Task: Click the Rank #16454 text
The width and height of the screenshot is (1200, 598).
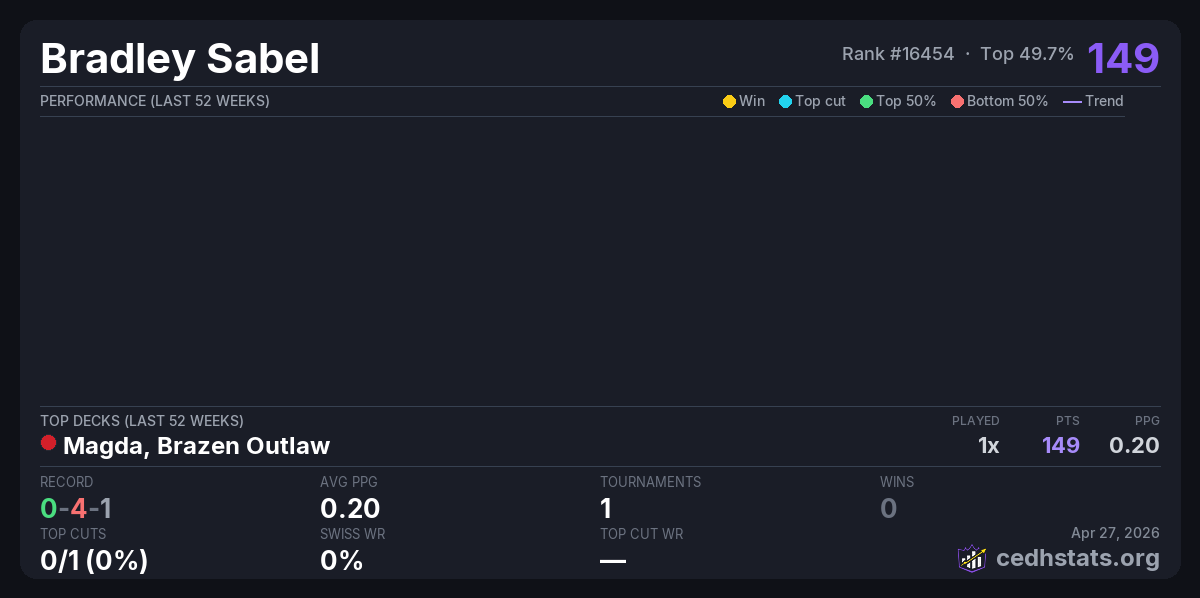Action: tap(898, 54)
